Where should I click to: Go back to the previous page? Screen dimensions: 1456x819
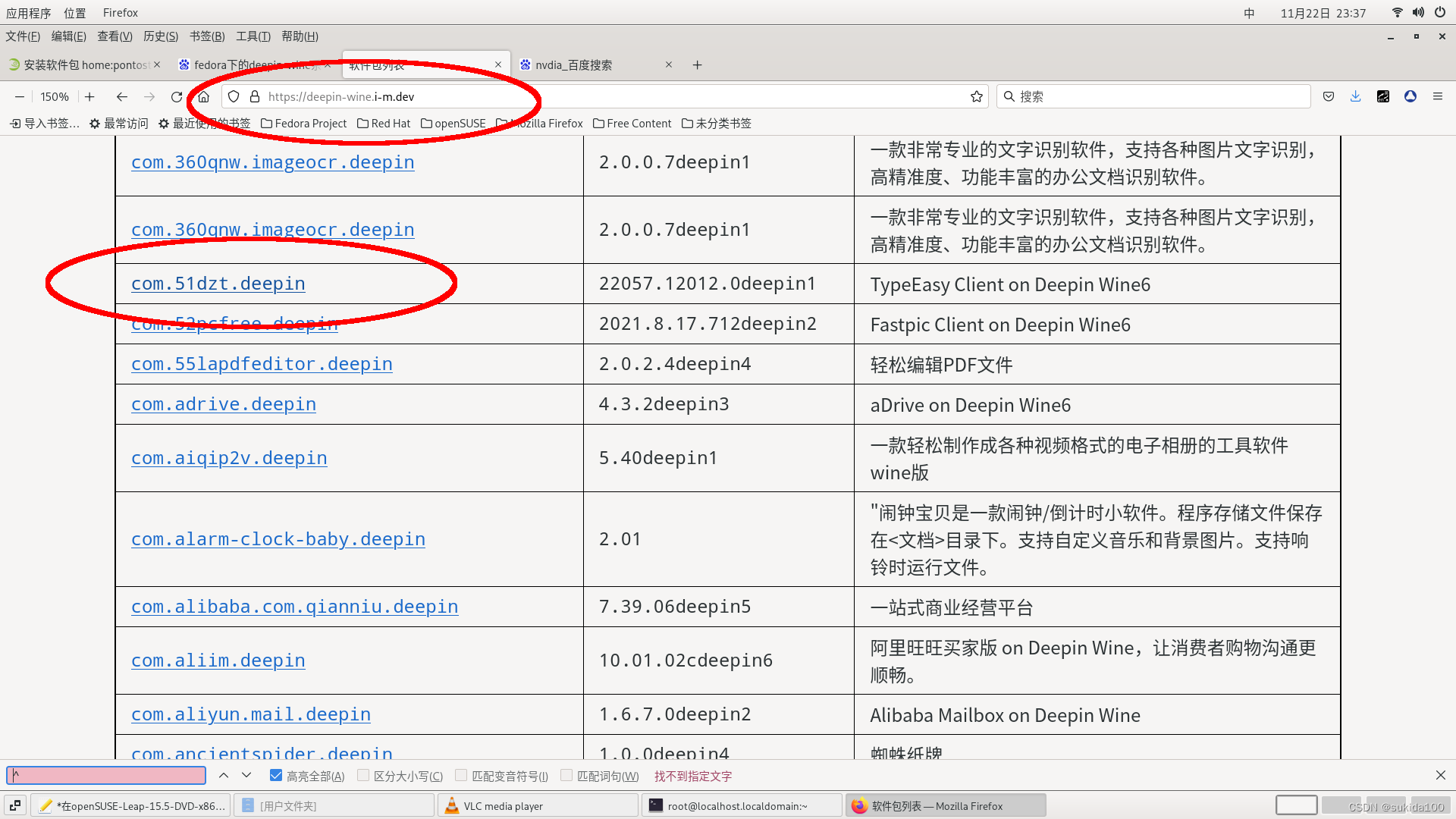[x=121, y=97]
